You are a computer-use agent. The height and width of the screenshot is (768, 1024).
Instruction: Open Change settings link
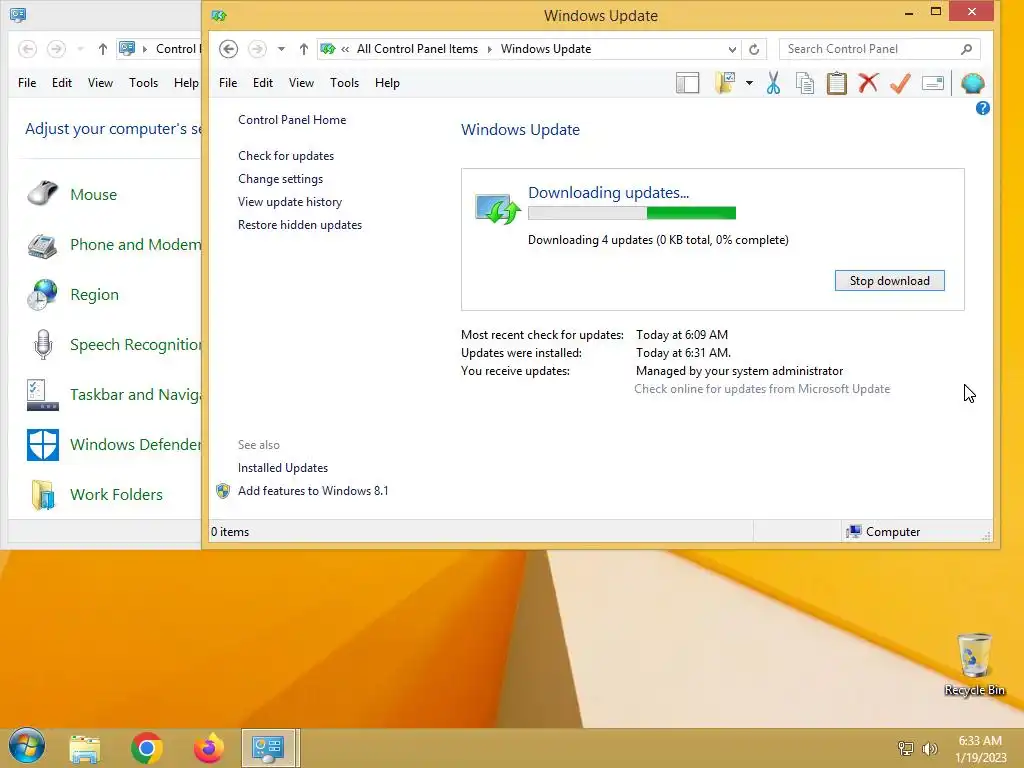pyautogui.click(x=280, y=179)
